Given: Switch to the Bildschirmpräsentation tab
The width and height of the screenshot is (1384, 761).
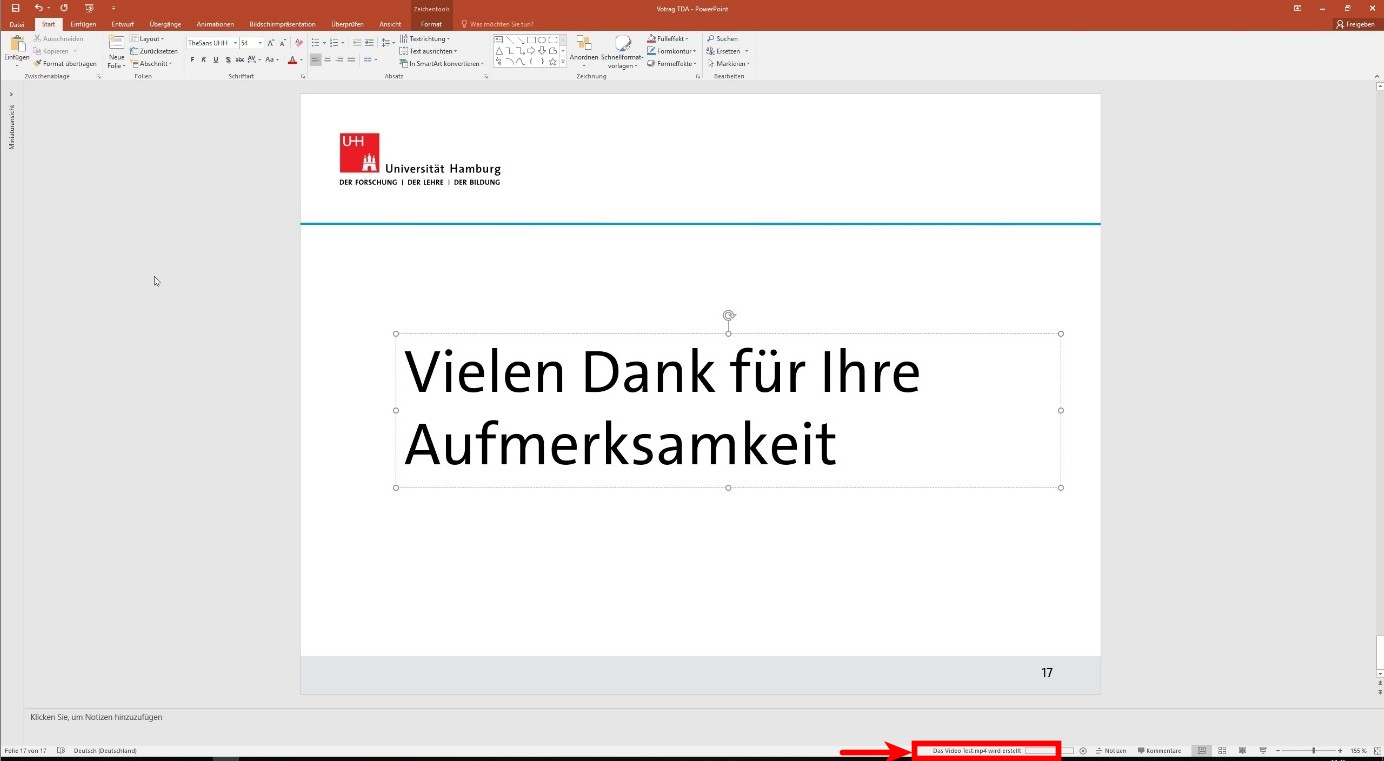Looking at the screenshot, I should coord(282,24).
